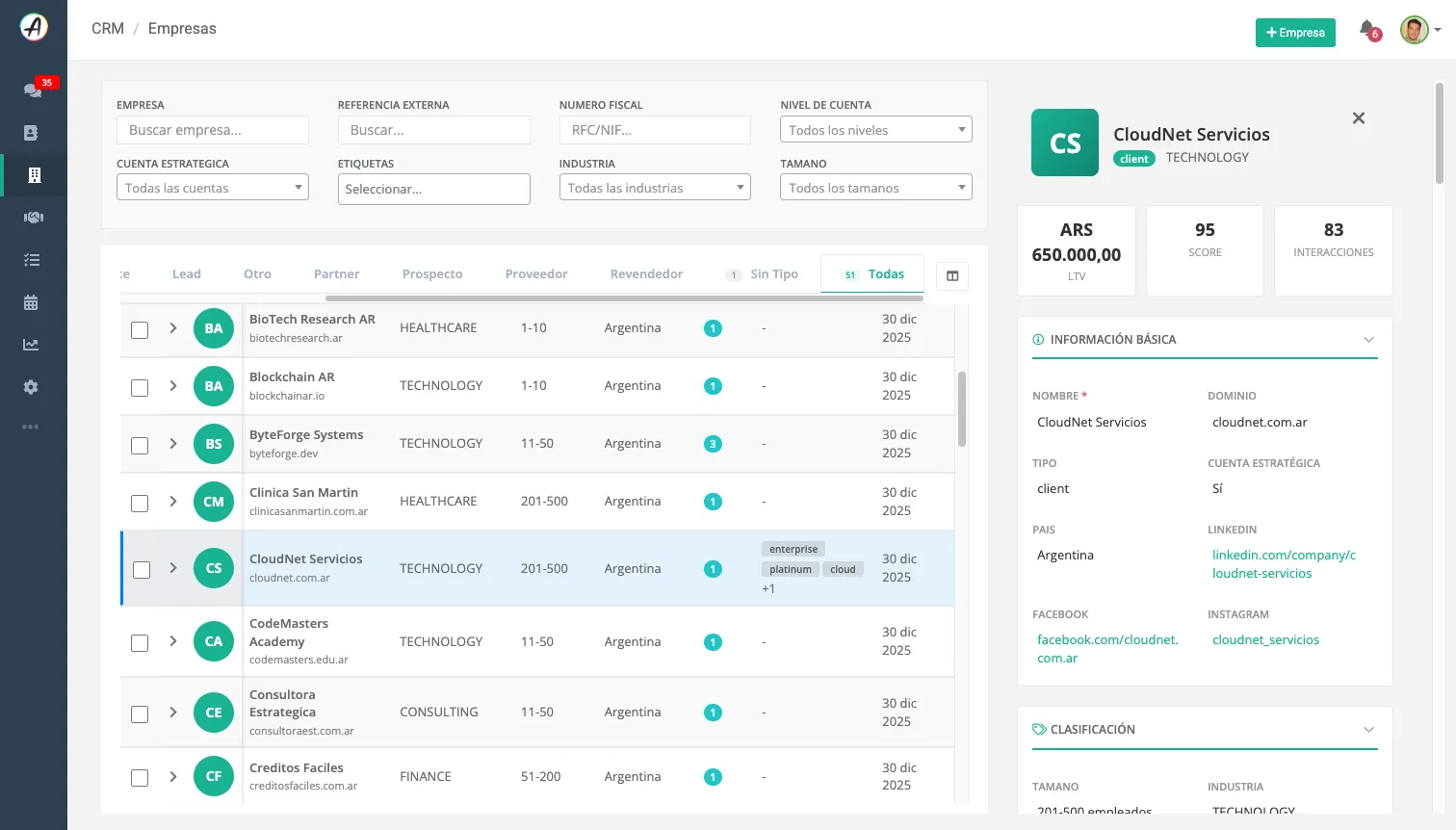Open the Partner tab
Viewport: 1456px width, 830px height.
tap(336, 274)
